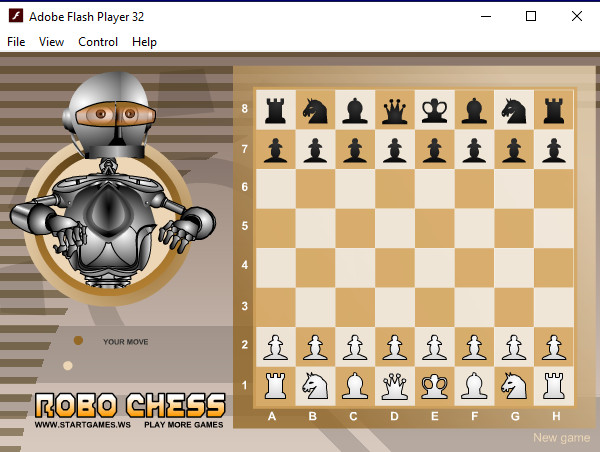Click the empty E6 square
Viewport: 600px width, 452px height.
pyautogui.click(x=434, y=189)
